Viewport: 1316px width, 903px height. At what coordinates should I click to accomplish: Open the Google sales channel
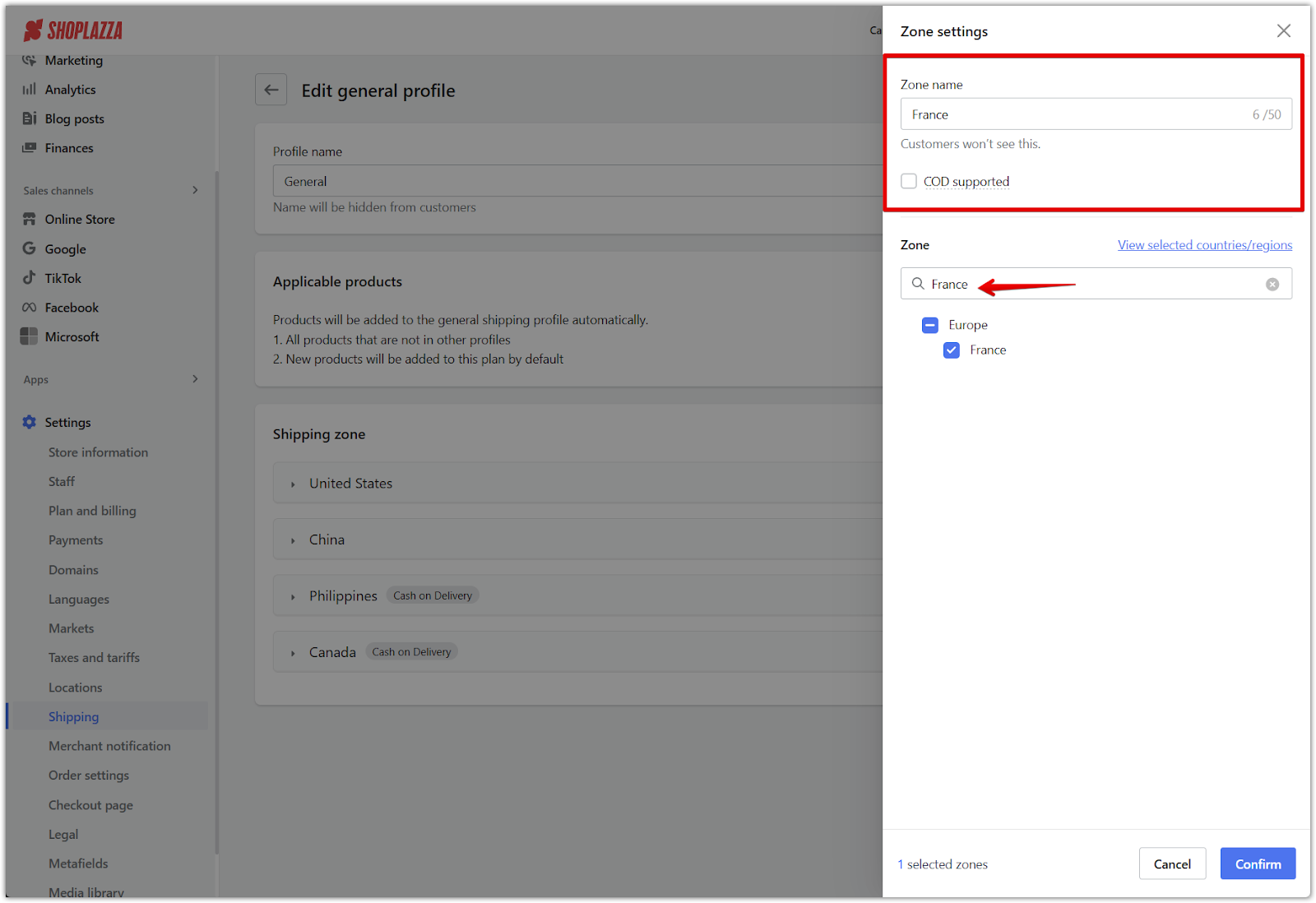point(65,248)
